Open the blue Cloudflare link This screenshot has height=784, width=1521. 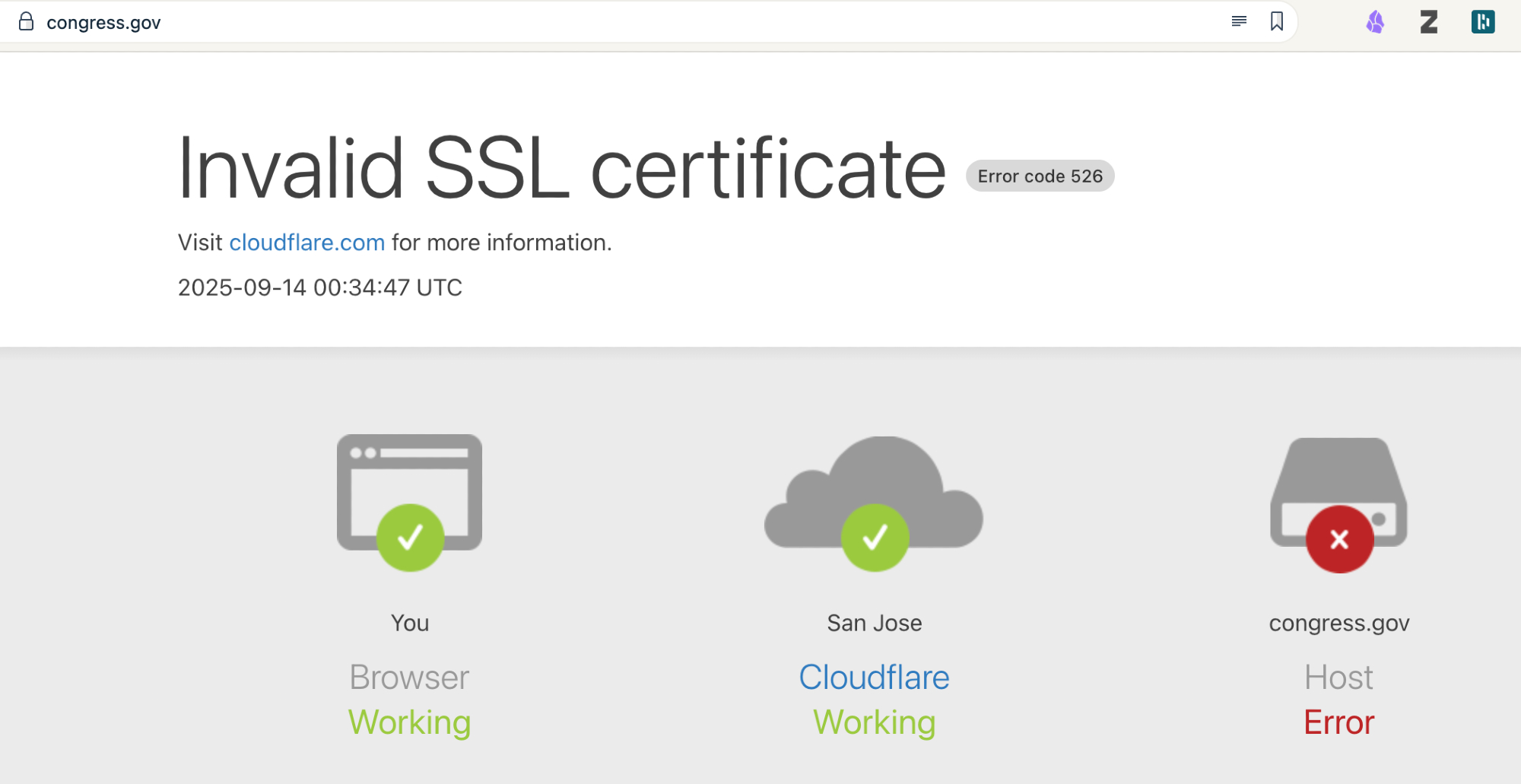[874, 677]
